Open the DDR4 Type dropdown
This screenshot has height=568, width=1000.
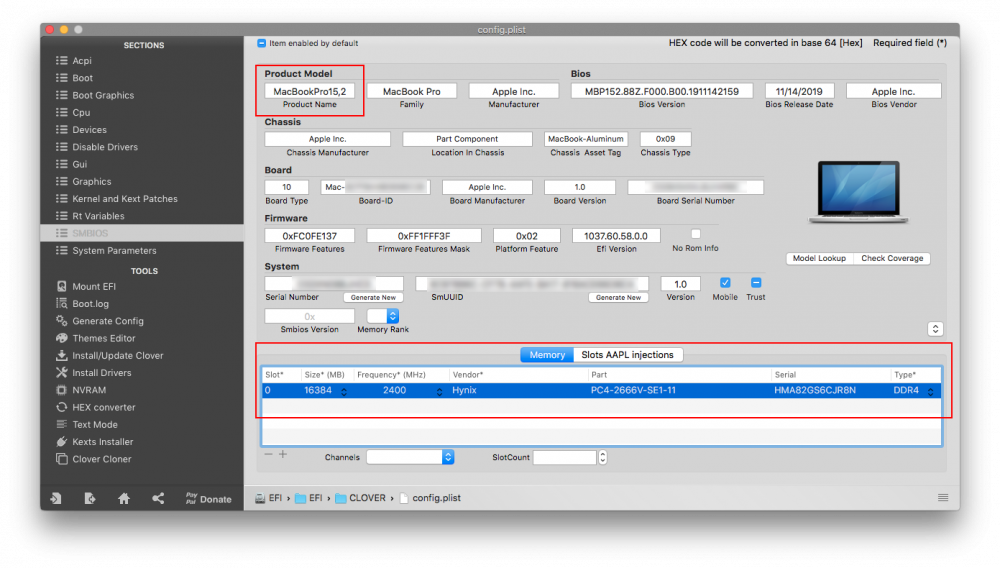pos(930,391)
